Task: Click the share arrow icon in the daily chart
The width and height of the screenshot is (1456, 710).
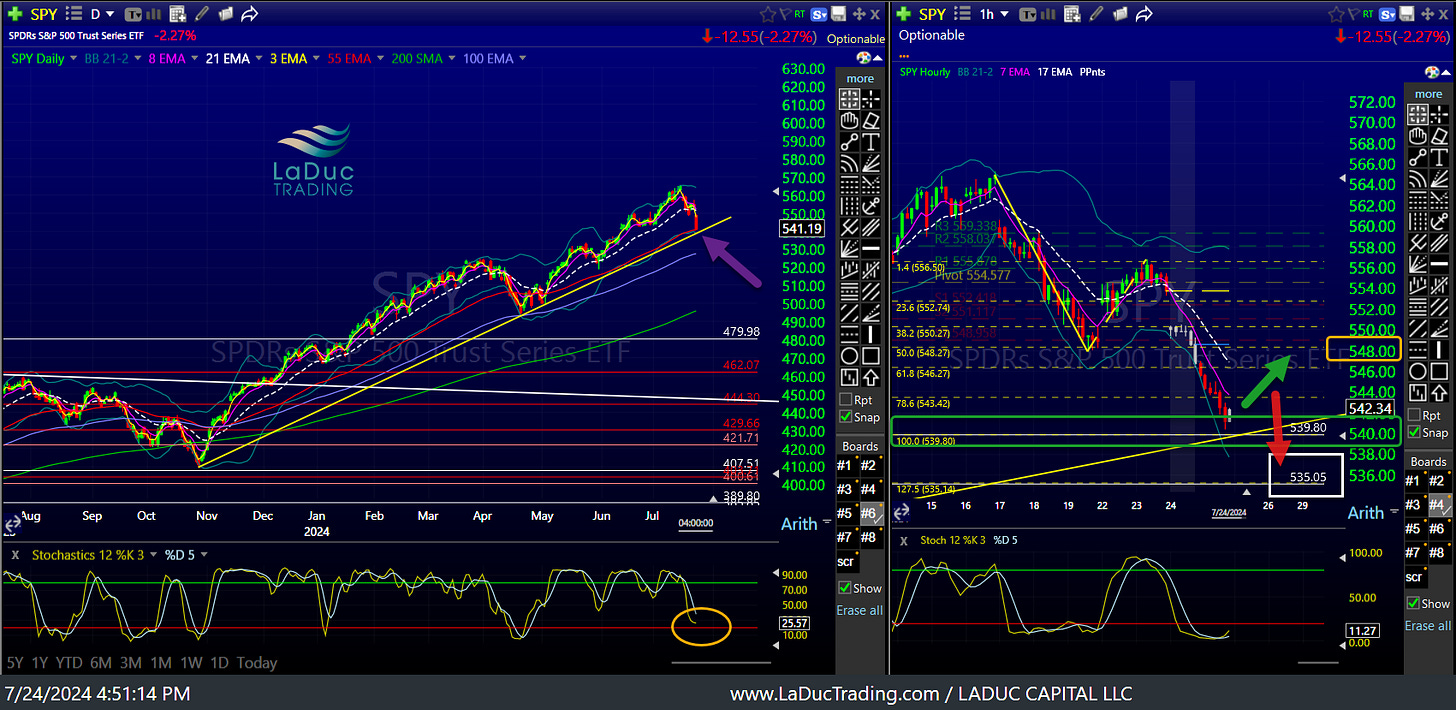Action: point(249,14)
